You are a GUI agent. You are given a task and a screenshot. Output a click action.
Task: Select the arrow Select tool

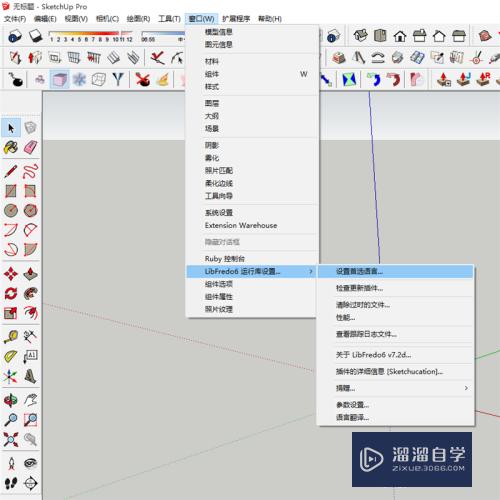(11, 128)
